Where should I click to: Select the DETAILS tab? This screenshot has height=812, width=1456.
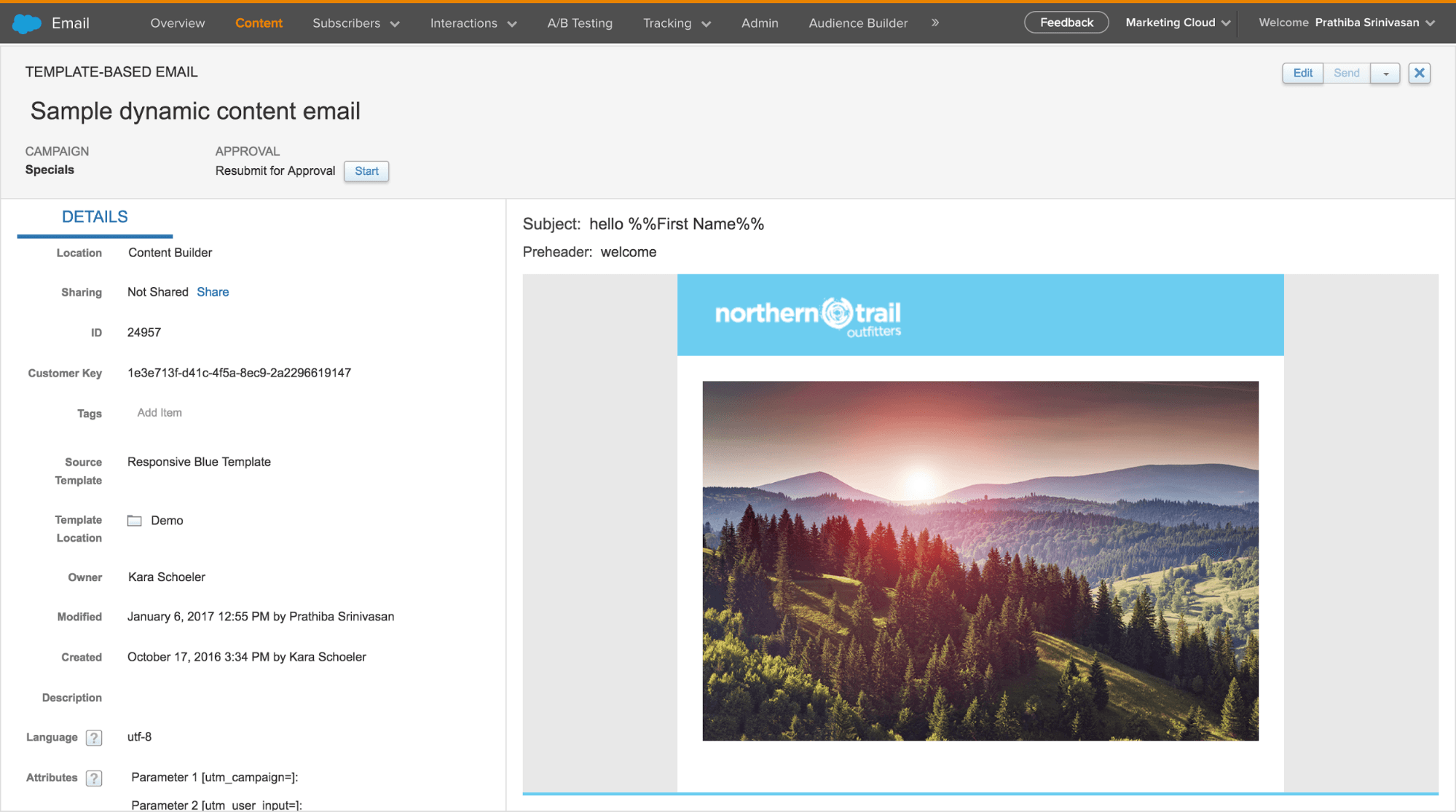point(95,217)
